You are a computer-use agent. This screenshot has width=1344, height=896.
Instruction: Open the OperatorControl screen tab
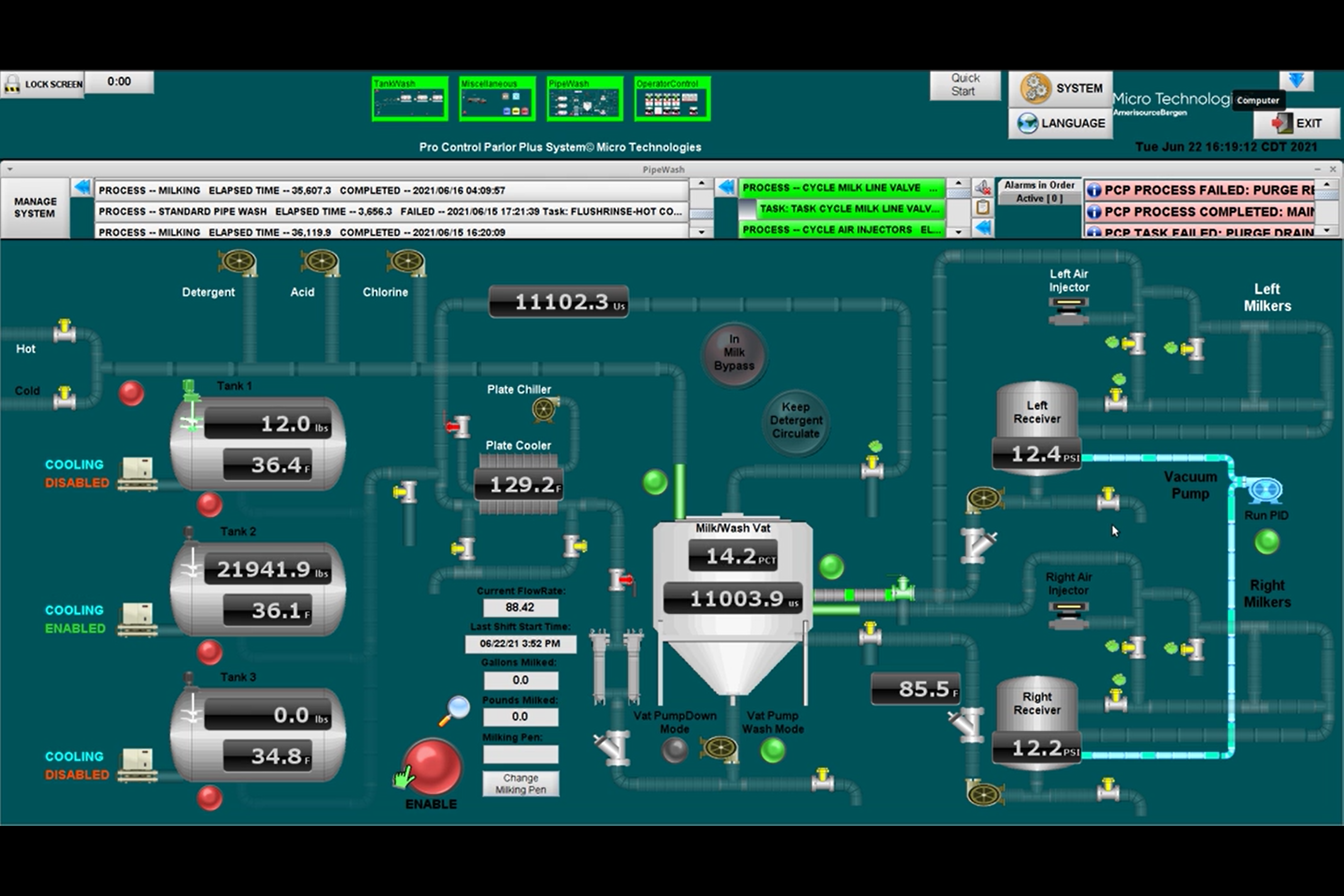pos(672,99)
